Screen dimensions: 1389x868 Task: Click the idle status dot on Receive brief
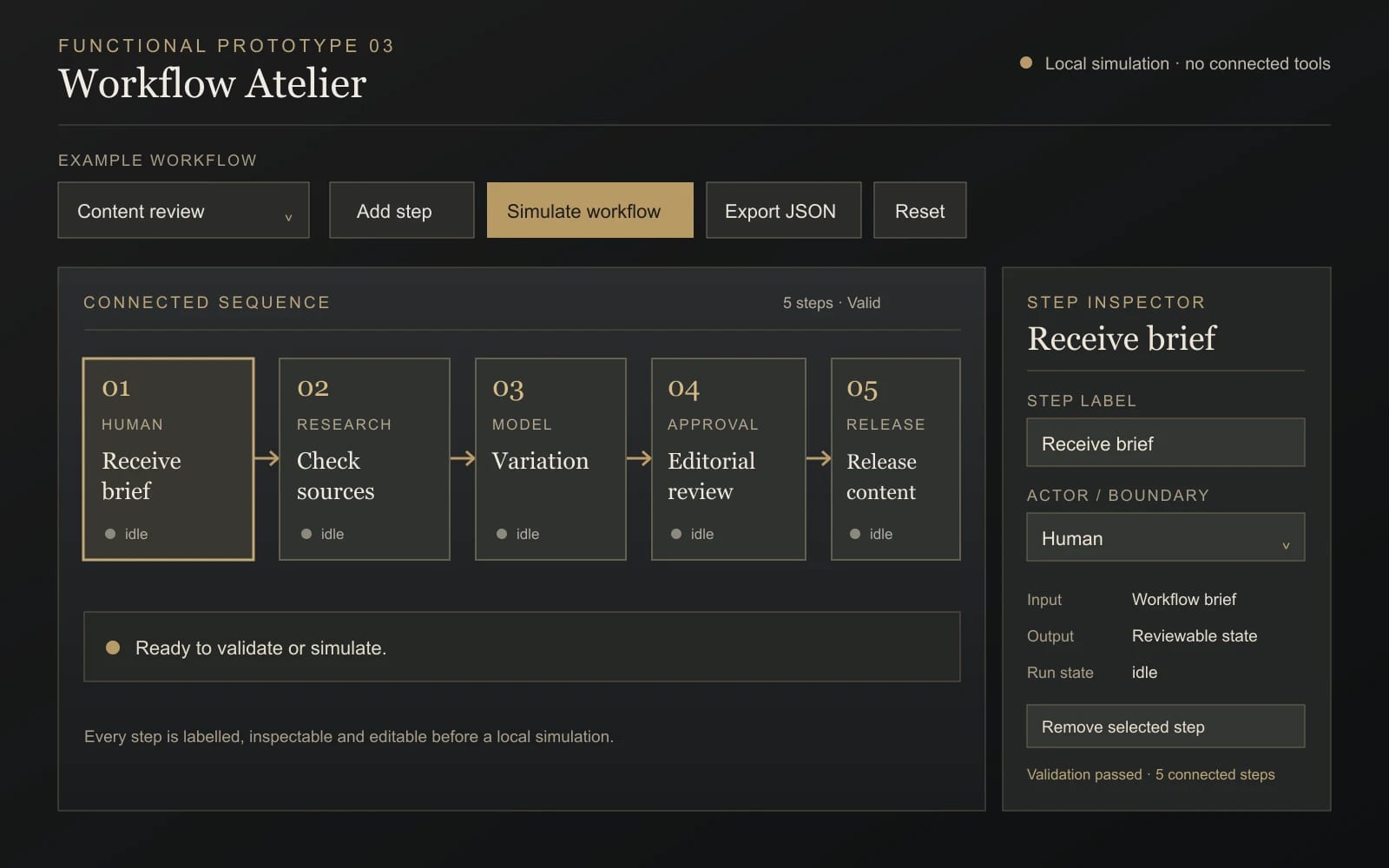[x=110, y=534]
